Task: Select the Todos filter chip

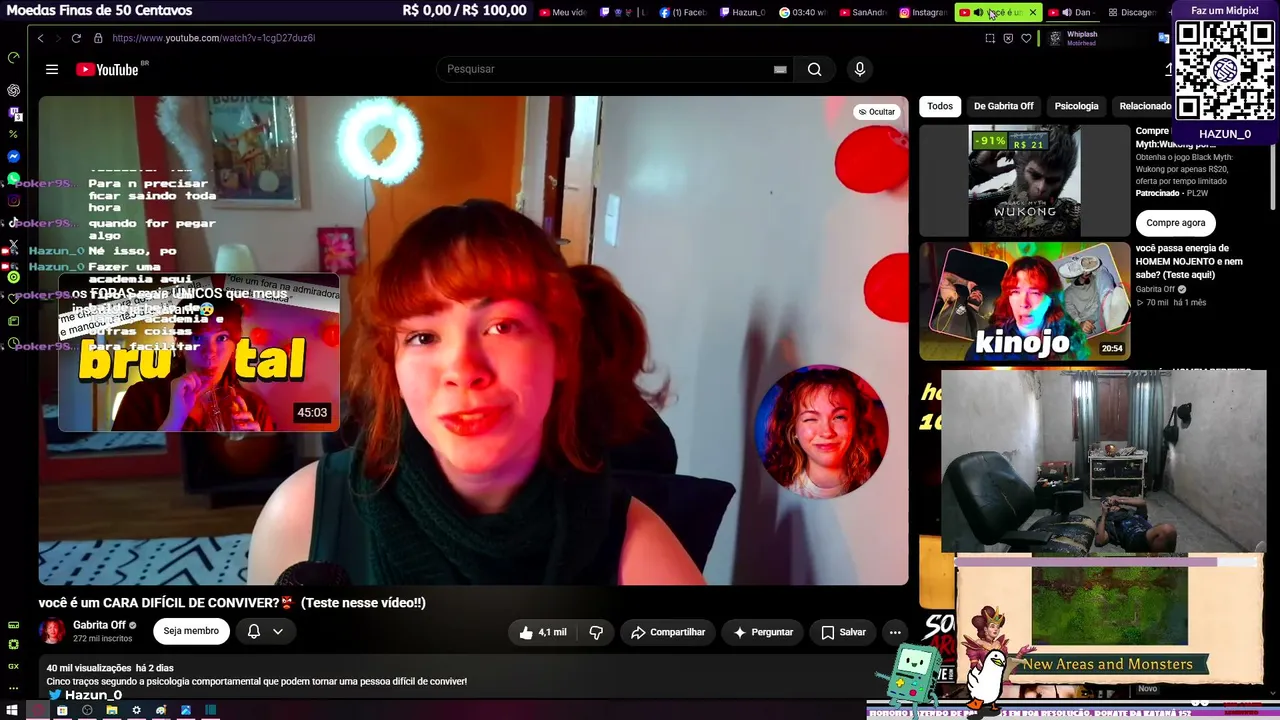Action: coord(940,106)
